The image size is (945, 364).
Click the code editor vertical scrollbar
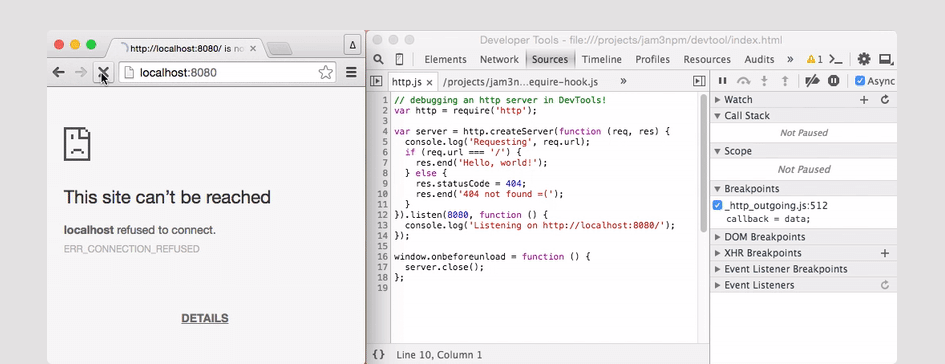703,163
